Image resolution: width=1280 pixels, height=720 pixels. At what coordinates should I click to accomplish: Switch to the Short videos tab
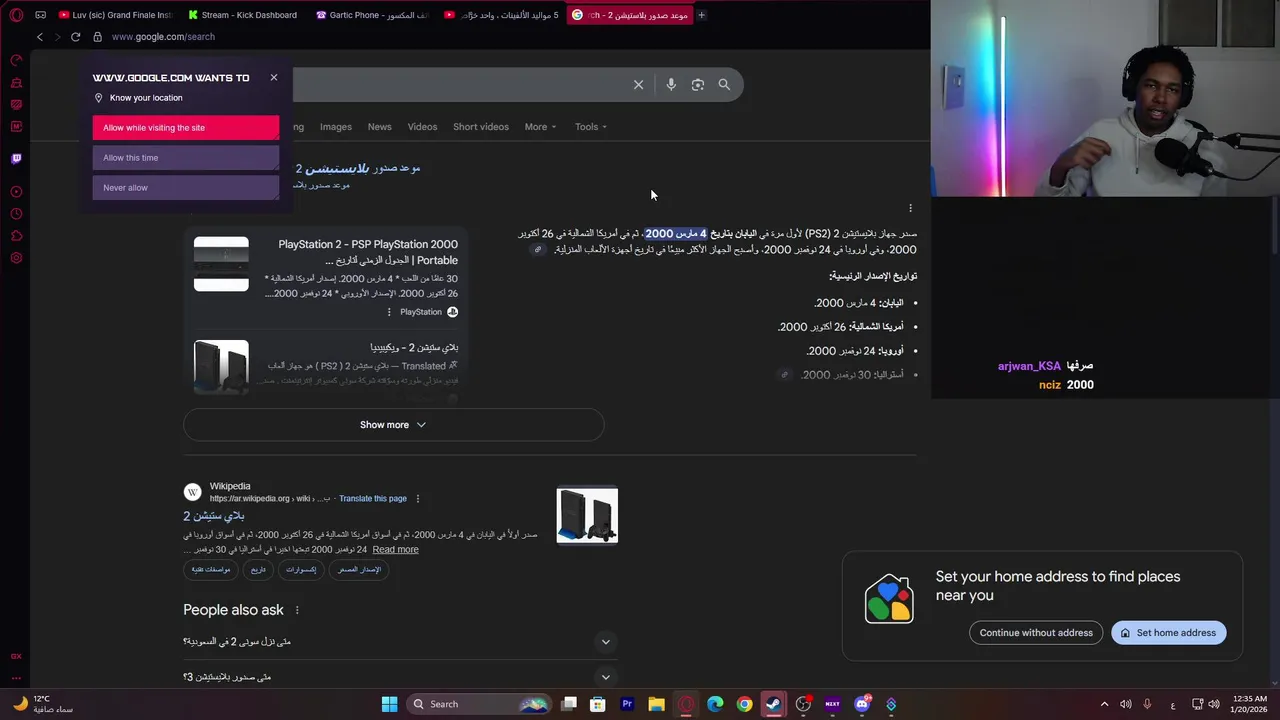(480, 127)
